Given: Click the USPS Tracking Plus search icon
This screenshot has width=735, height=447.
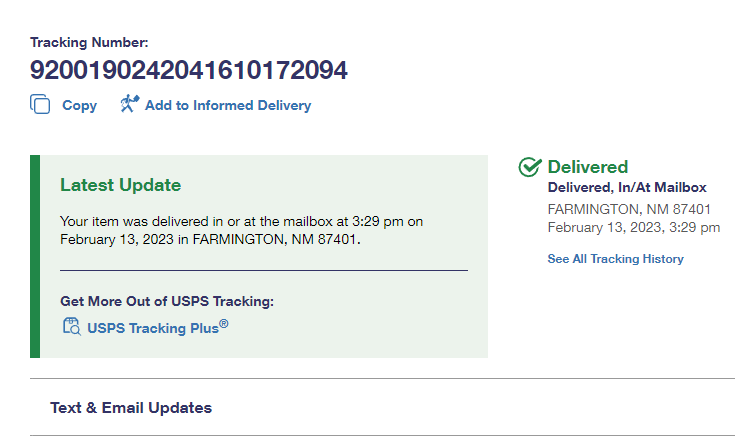Looking at the screenshot, I should 71,326.
